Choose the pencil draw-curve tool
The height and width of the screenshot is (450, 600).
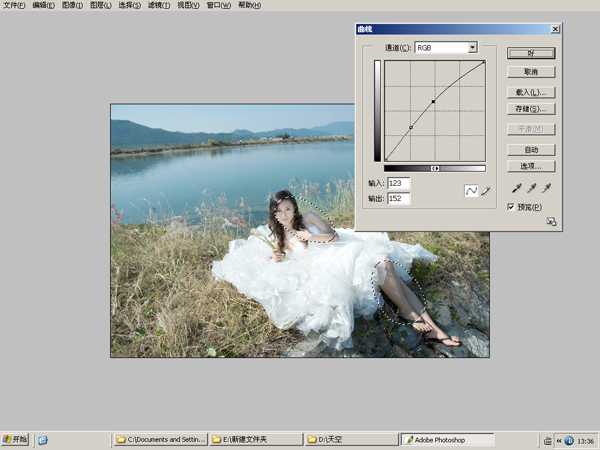tap(485, 191)
